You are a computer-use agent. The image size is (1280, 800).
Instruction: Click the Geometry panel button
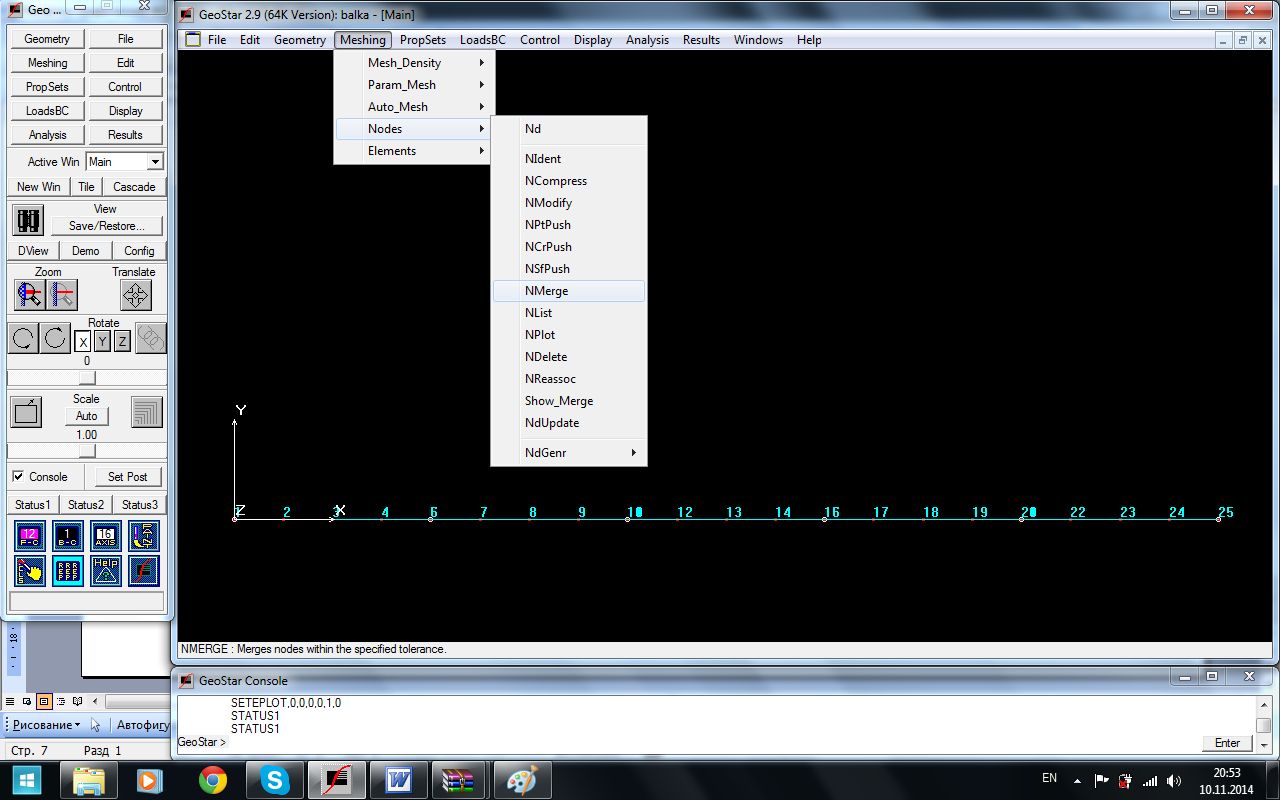tap(47, 39)
